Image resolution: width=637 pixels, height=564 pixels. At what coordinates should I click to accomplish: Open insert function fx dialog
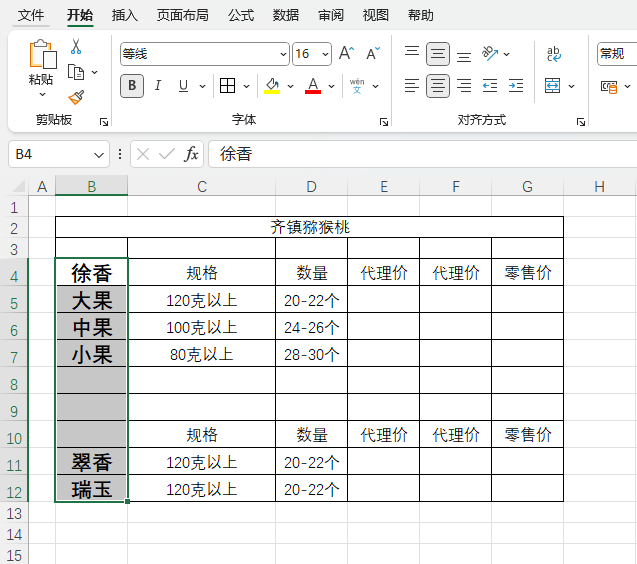[191, 154]
